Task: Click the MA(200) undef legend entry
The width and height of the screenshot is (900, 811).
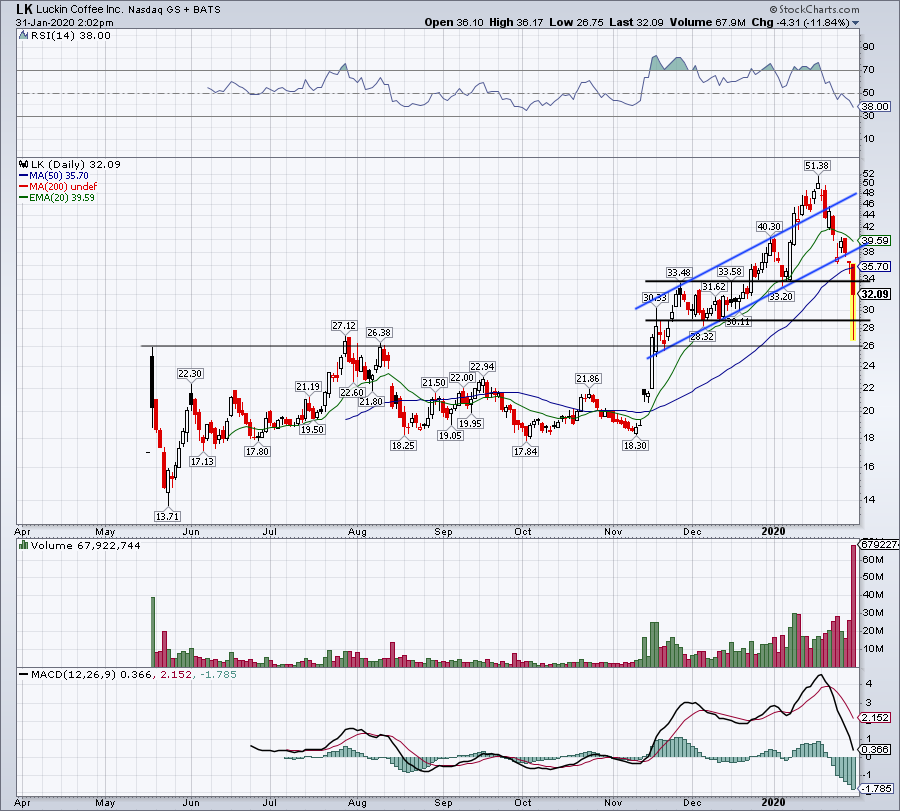Action: click(63, 187)
